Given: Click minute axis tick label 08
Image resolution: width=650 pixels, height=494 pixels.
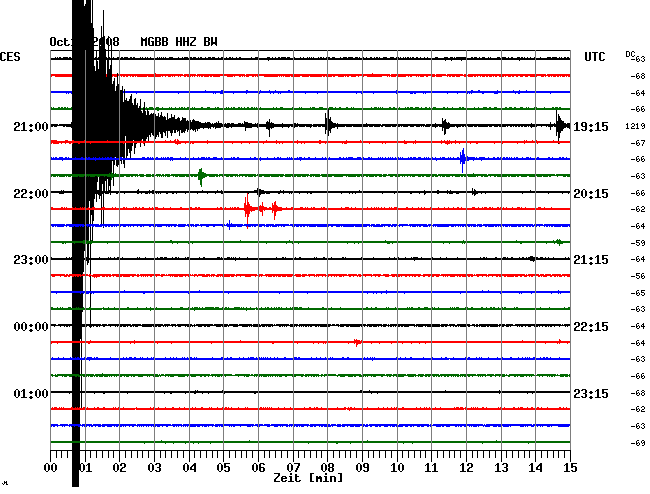Looking at the screenshot, I should point(327,468).
